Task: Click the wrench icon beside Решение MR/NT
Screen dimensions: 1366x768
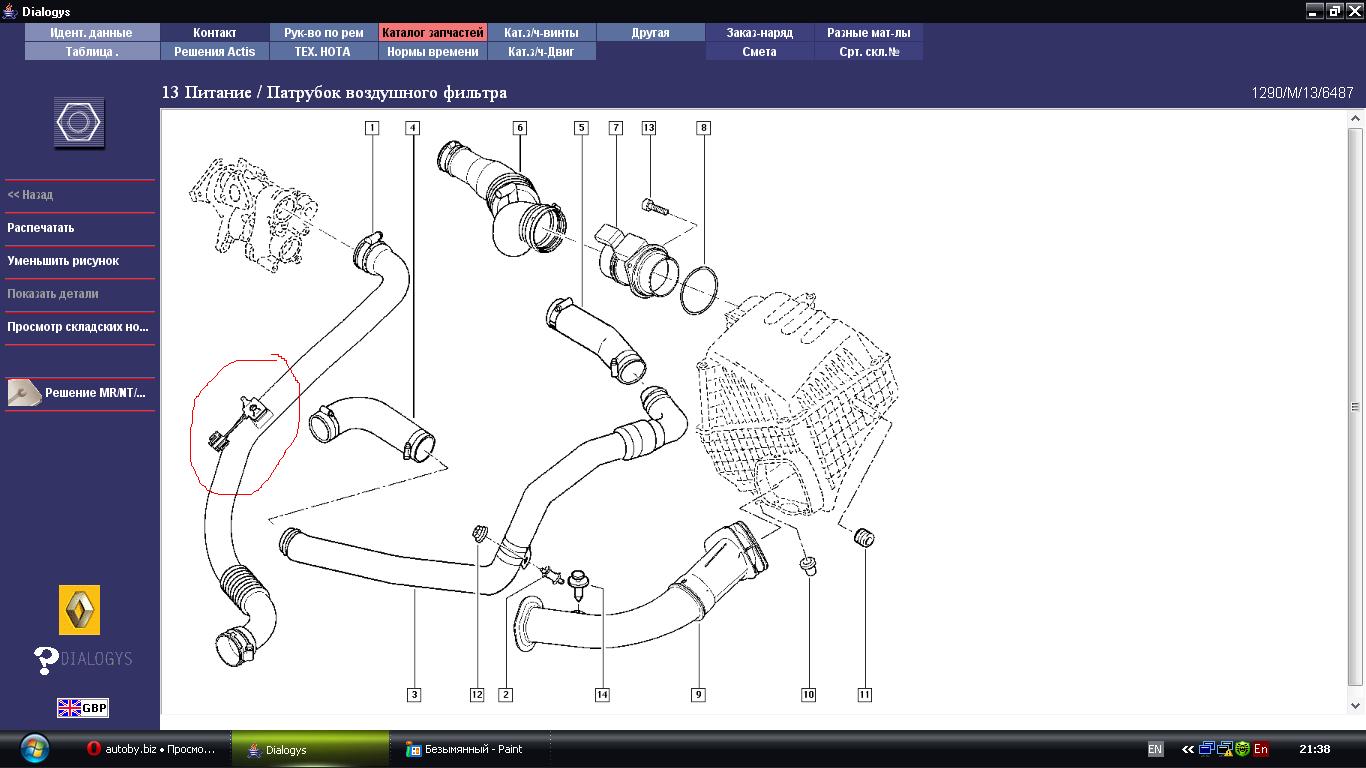Action: click(23, 393)
